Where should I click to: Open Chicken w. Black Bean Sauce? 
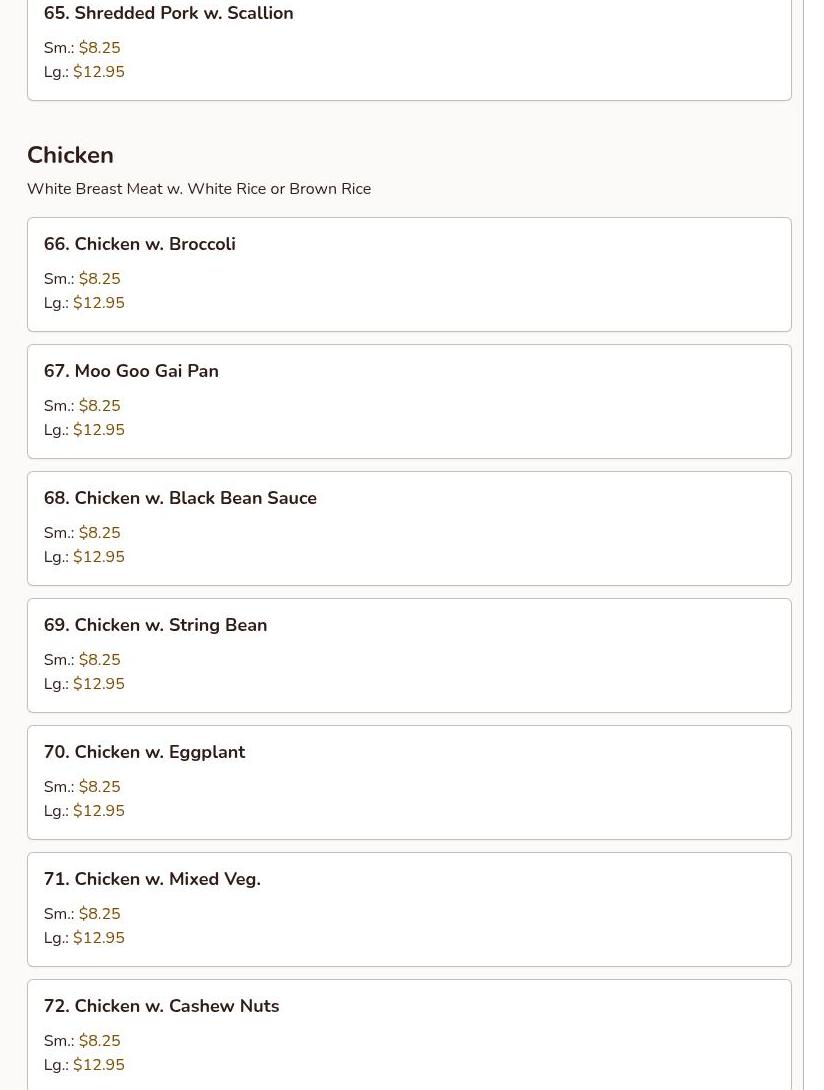coord(409,528)
